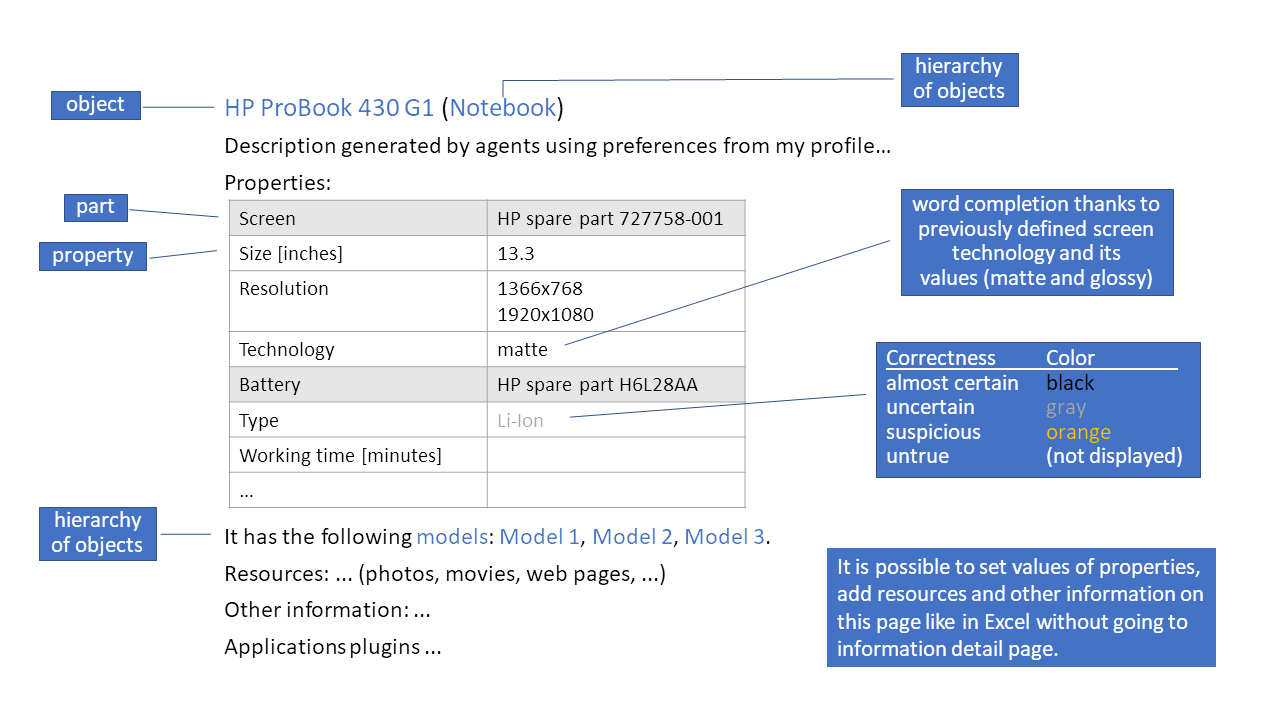Open the Model 2 link
This screenshot has height=720, width=1280.
pos(632,537)
